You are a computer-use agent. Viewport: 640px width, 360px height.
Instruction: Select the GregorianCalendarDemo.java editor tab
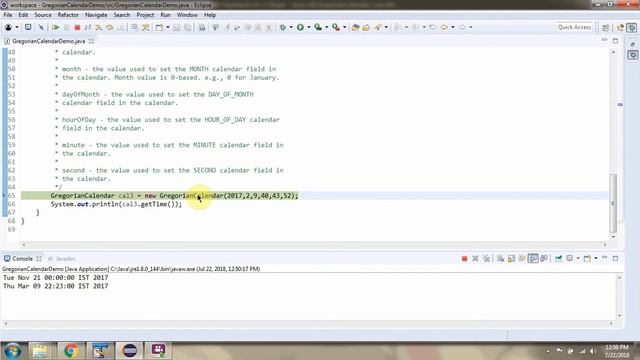coord(49,41)
